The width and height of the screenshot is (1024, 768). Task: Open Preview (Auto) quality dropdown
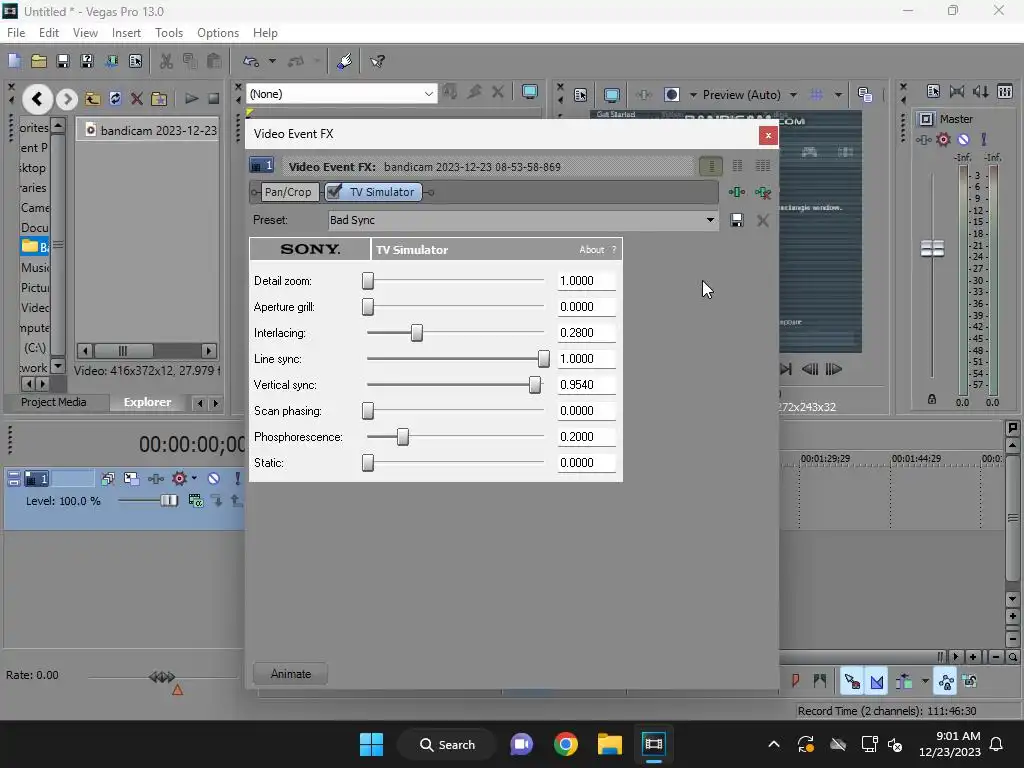[x=750, y=95]
